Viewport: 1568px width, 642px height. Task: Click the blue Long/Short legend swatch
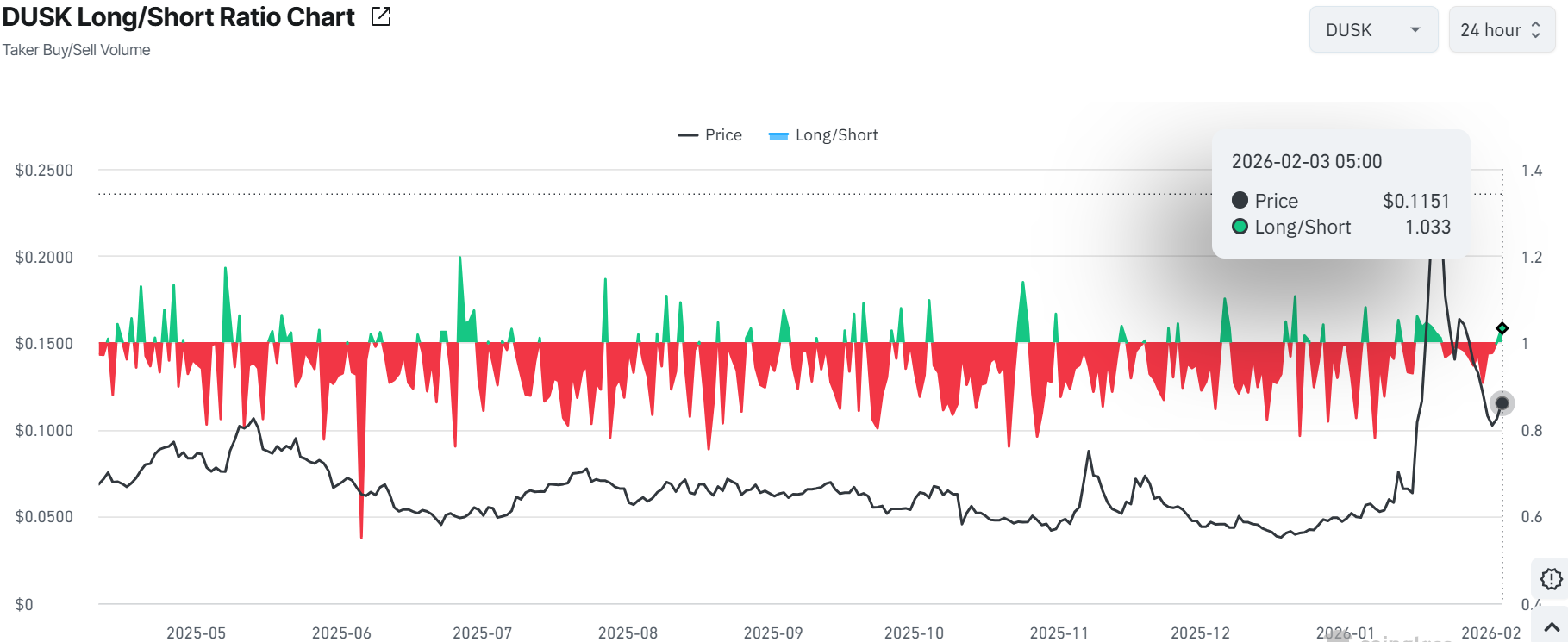778,135
